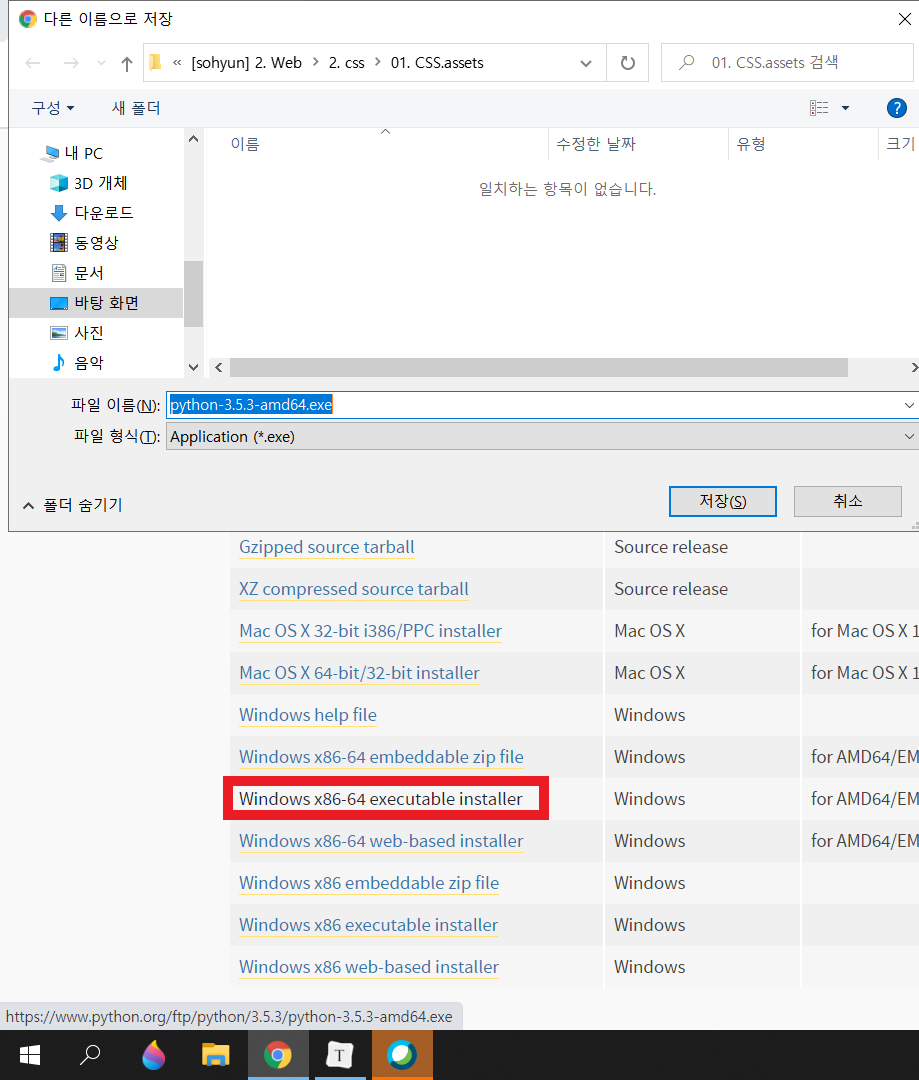The width and height of the screenshot is (919, 1080).
Task: Open the Windows help file link
Action: coord(308,715)
